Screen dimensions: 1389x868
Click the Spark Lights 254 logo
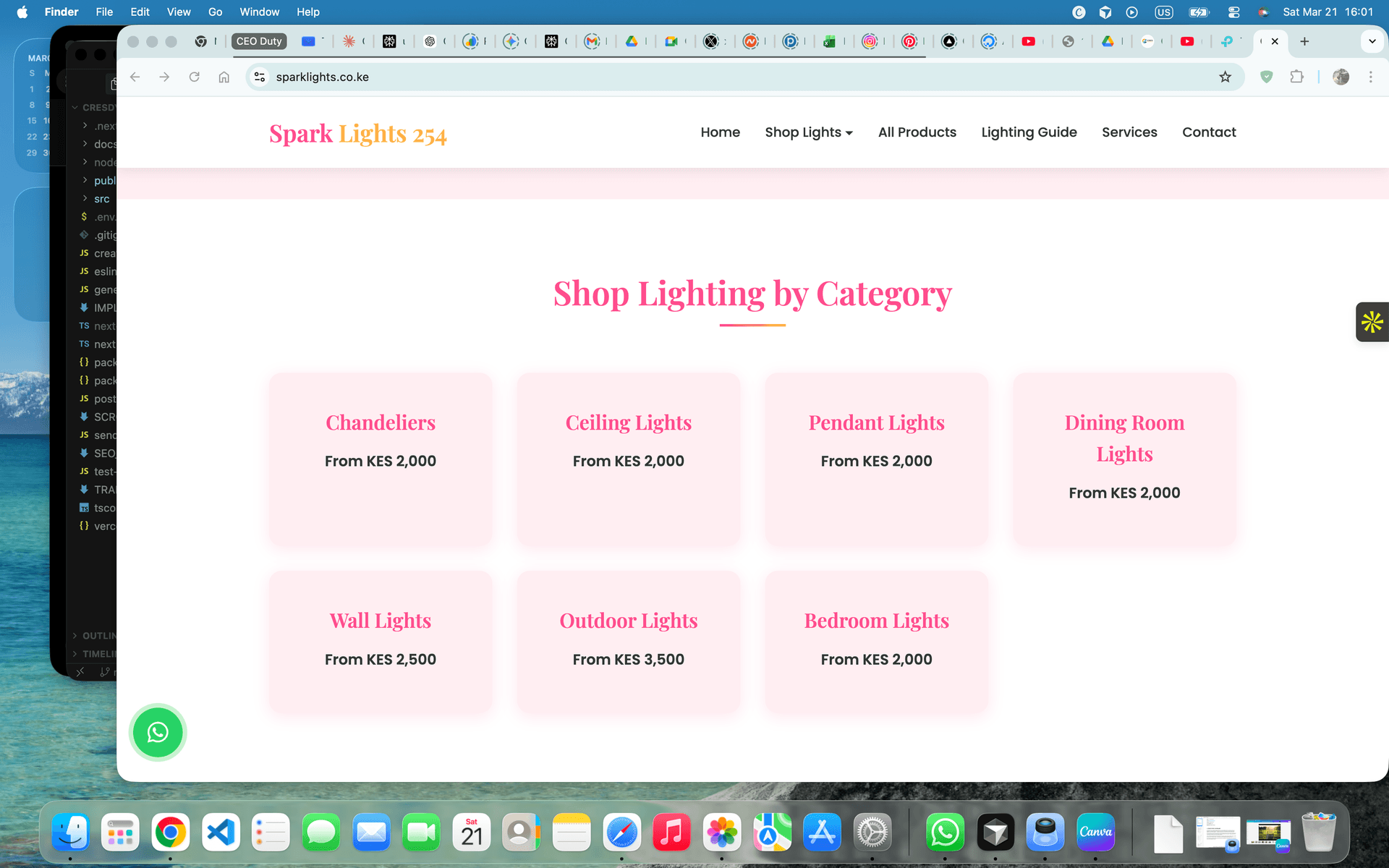tap(358, 134)
